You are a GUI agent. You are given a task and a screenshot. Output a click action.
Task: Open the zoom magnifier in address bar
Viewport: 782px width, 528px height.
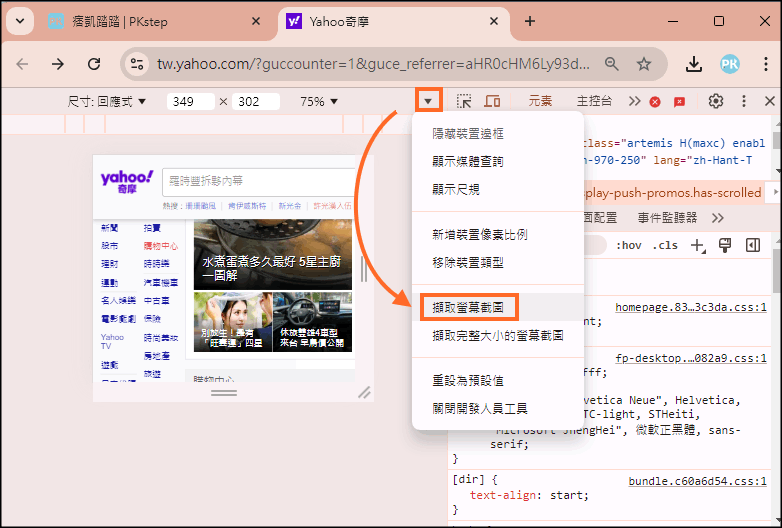(611, 64)
